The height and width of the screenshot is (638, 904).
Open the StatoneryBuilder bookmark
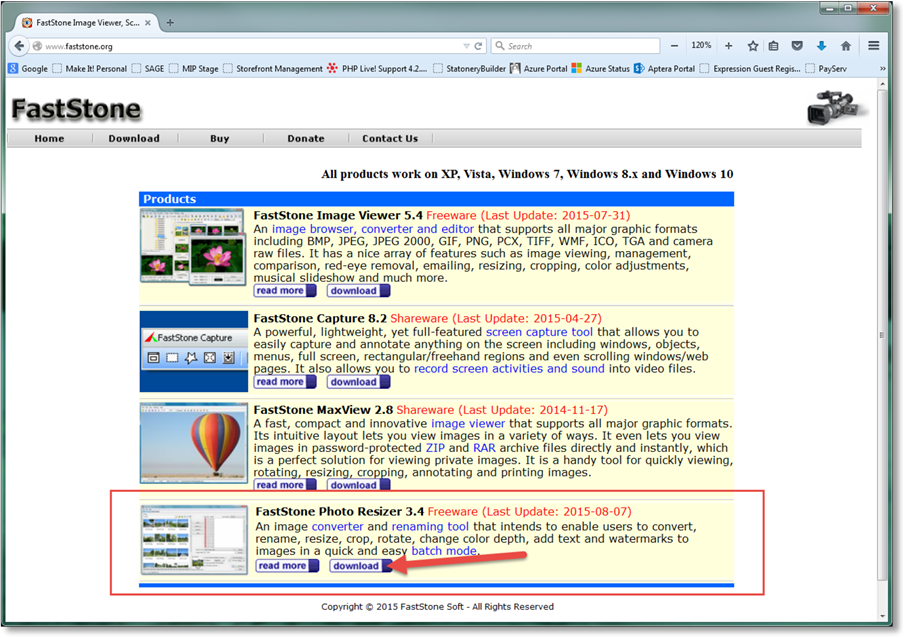(x=469, y=69)
